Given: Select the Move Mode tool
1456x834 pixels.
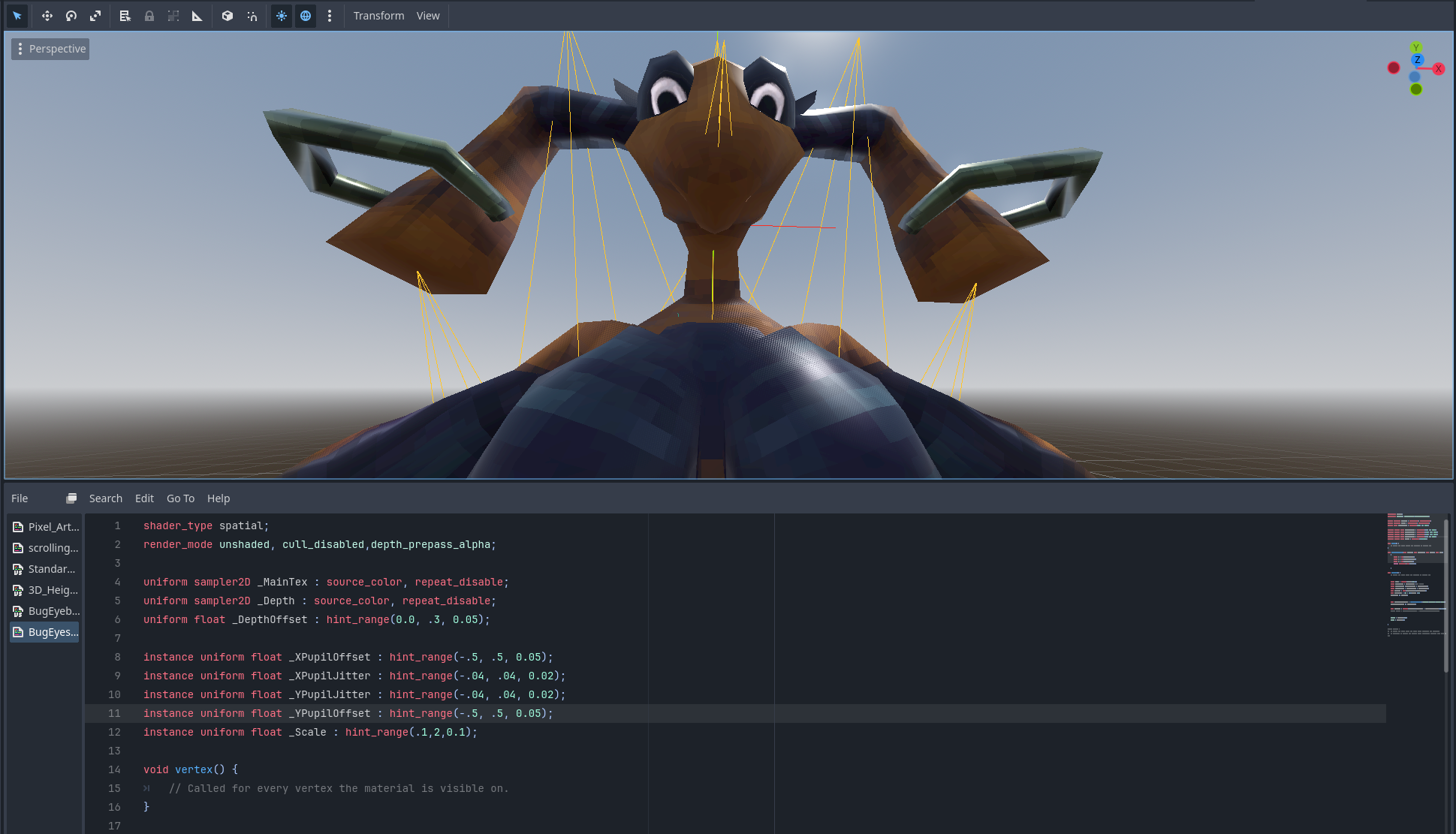Looking at the screenshot, I should click(x=47, y=16).
